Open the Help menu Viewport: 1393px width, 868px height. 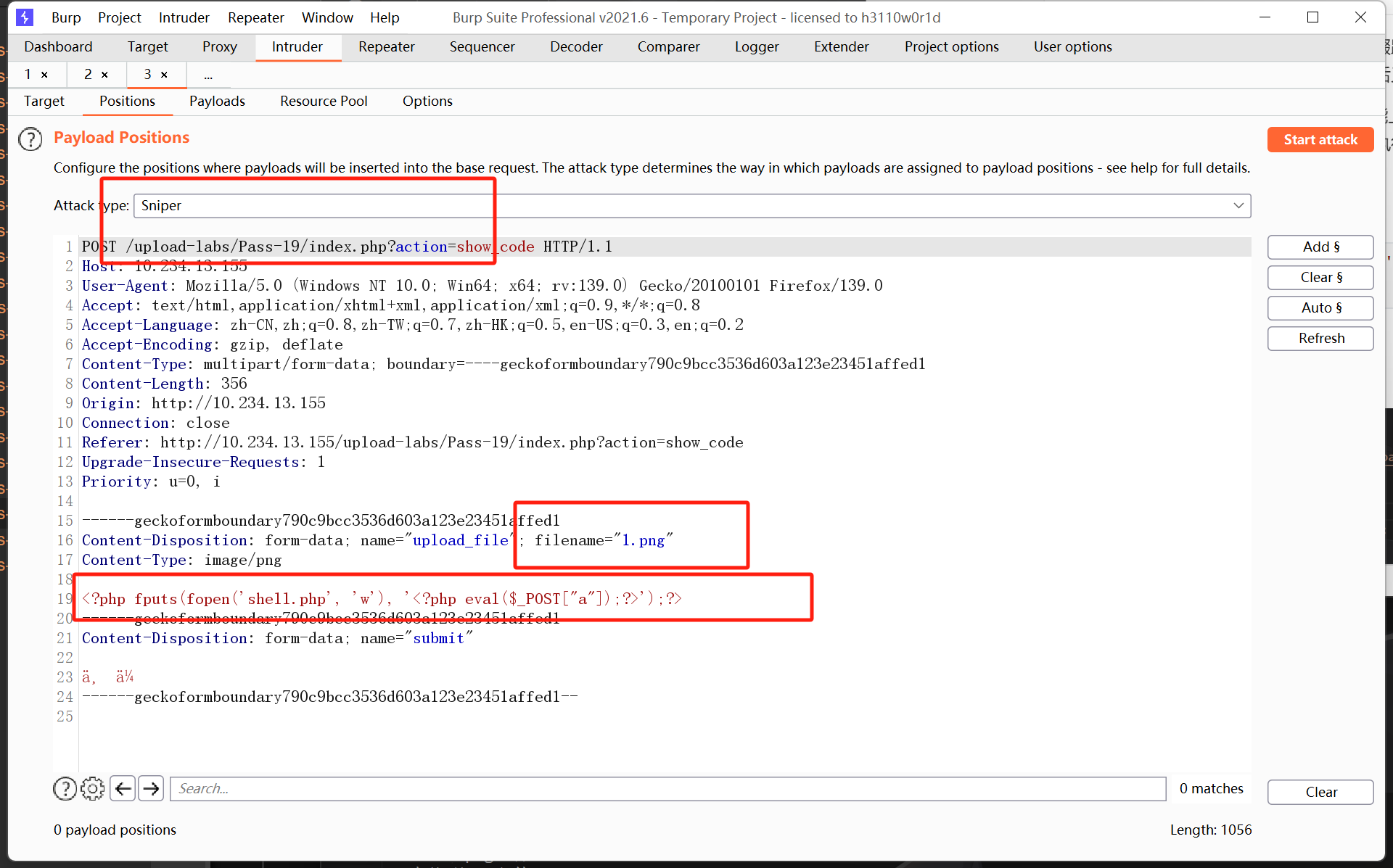point(385,17)
